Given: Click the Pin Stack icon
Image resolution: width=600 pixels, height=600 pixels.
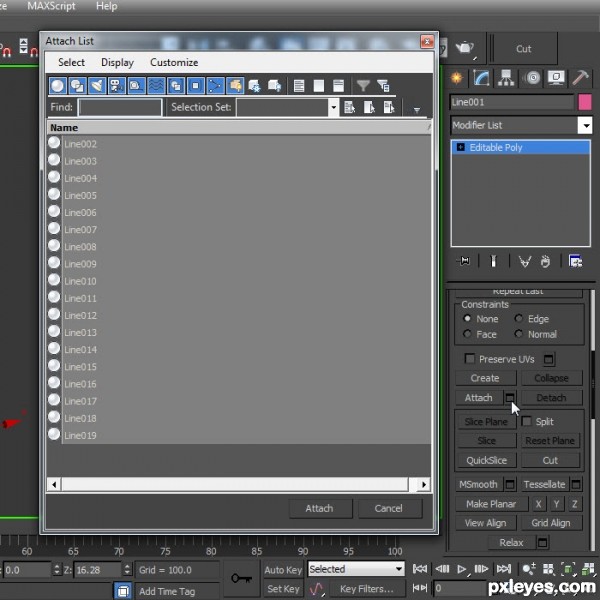Looking at the screenshot, I should (x=464, y=261).
